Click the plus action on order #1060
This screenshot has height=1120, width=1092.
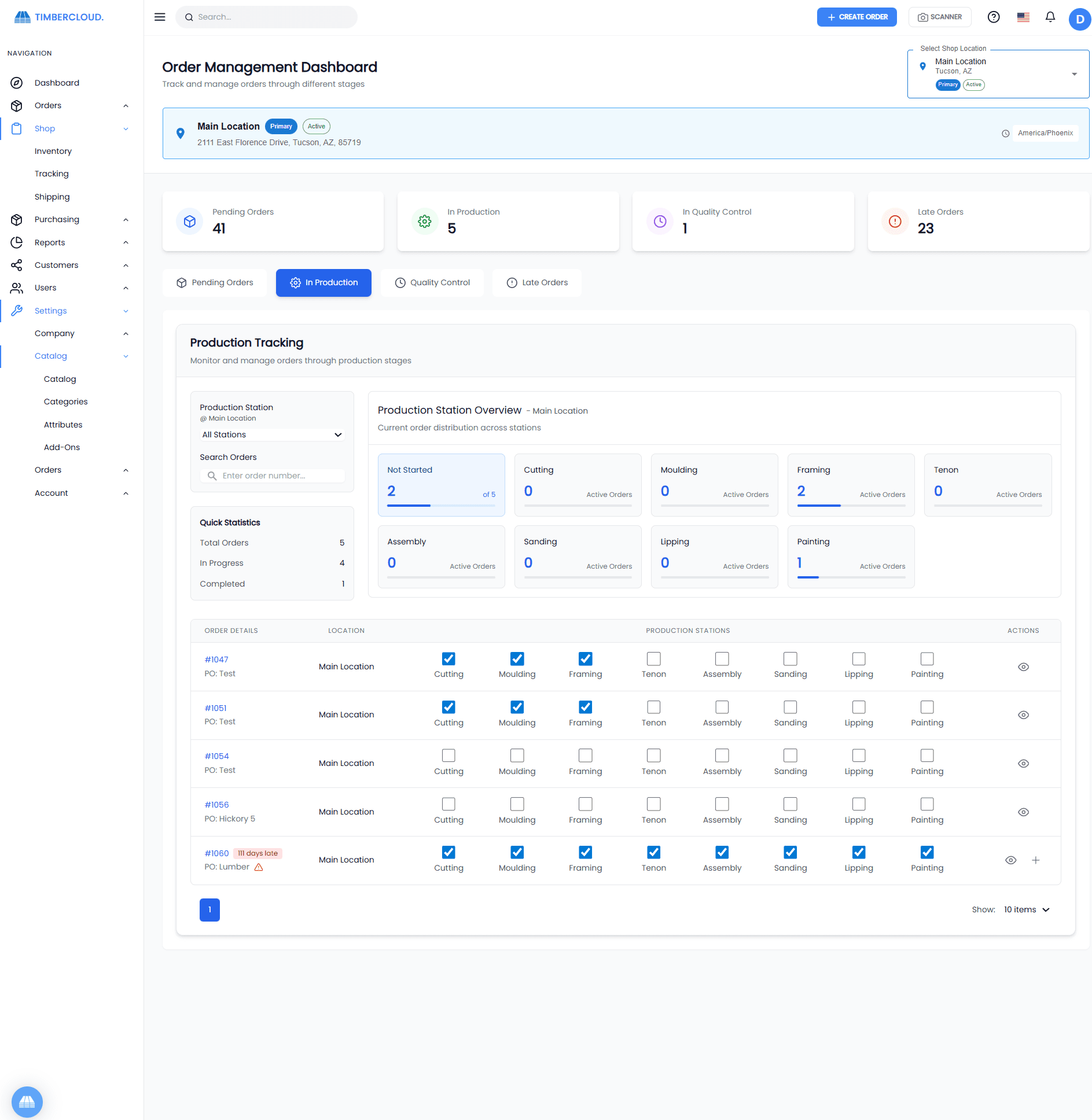click(x=1036, y=860)
